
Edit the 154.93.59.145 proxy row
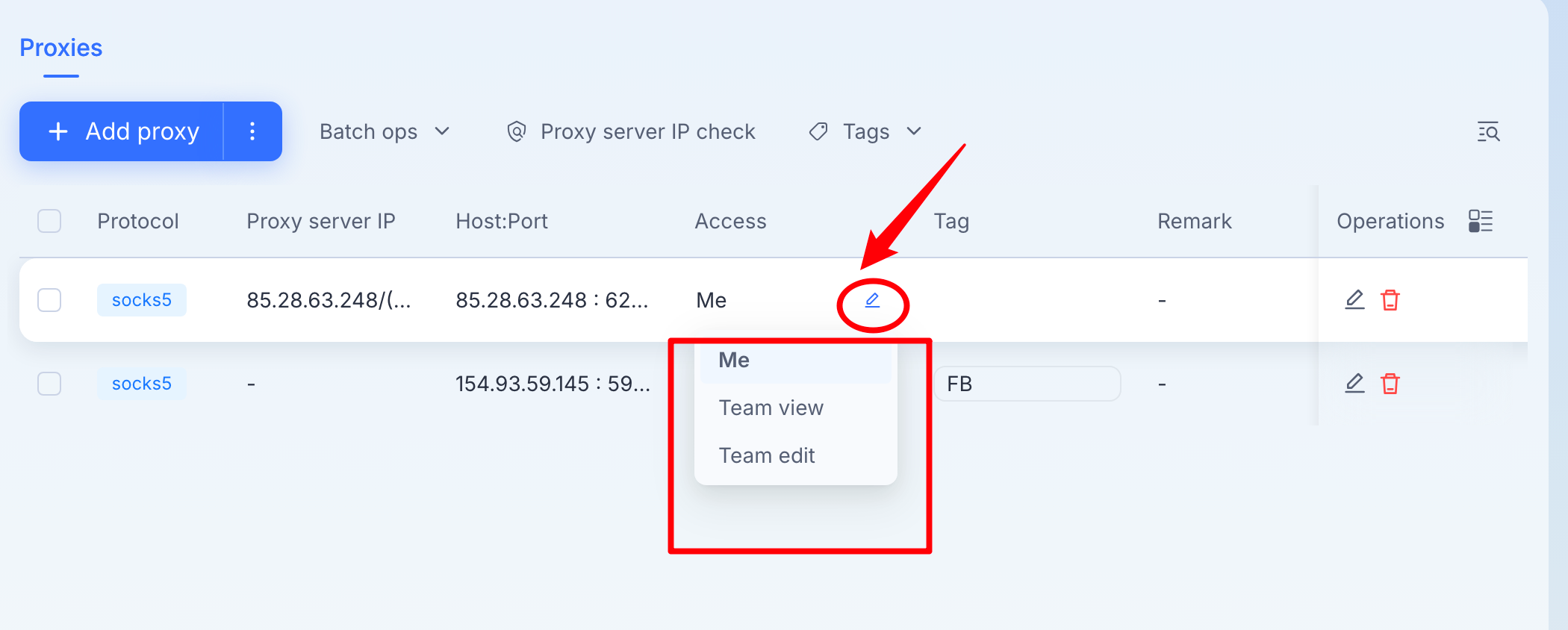[x=1354, y=384]
